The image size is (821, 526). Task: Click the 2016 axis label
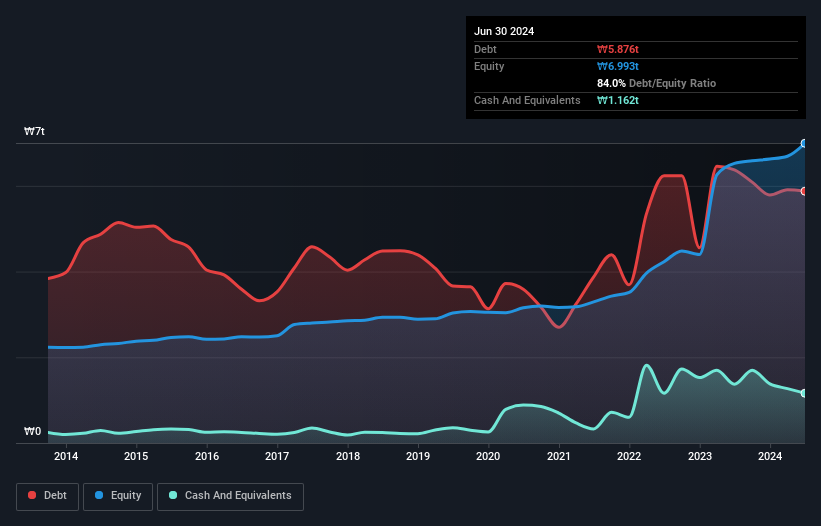click(x=207, y=456)
